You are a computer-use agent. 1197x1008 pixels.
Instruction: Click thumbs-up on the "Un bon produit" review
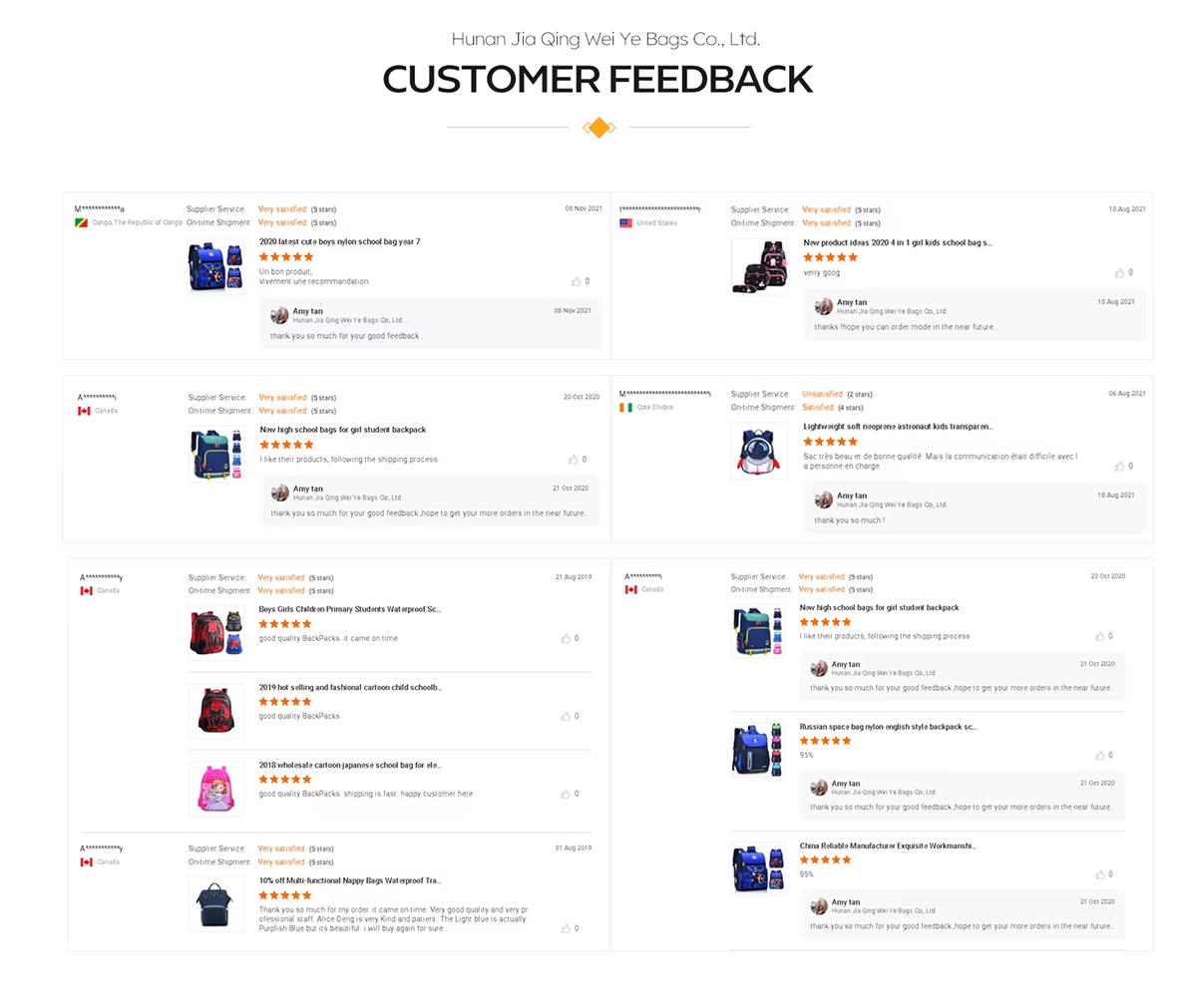[x=576, y=281]
